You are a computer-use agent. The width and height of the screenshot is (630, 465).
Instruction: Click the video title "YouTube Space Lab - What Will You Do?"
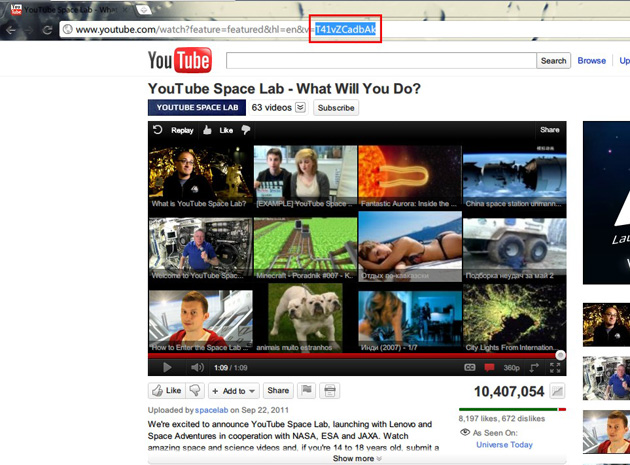[x=284, y=89]
